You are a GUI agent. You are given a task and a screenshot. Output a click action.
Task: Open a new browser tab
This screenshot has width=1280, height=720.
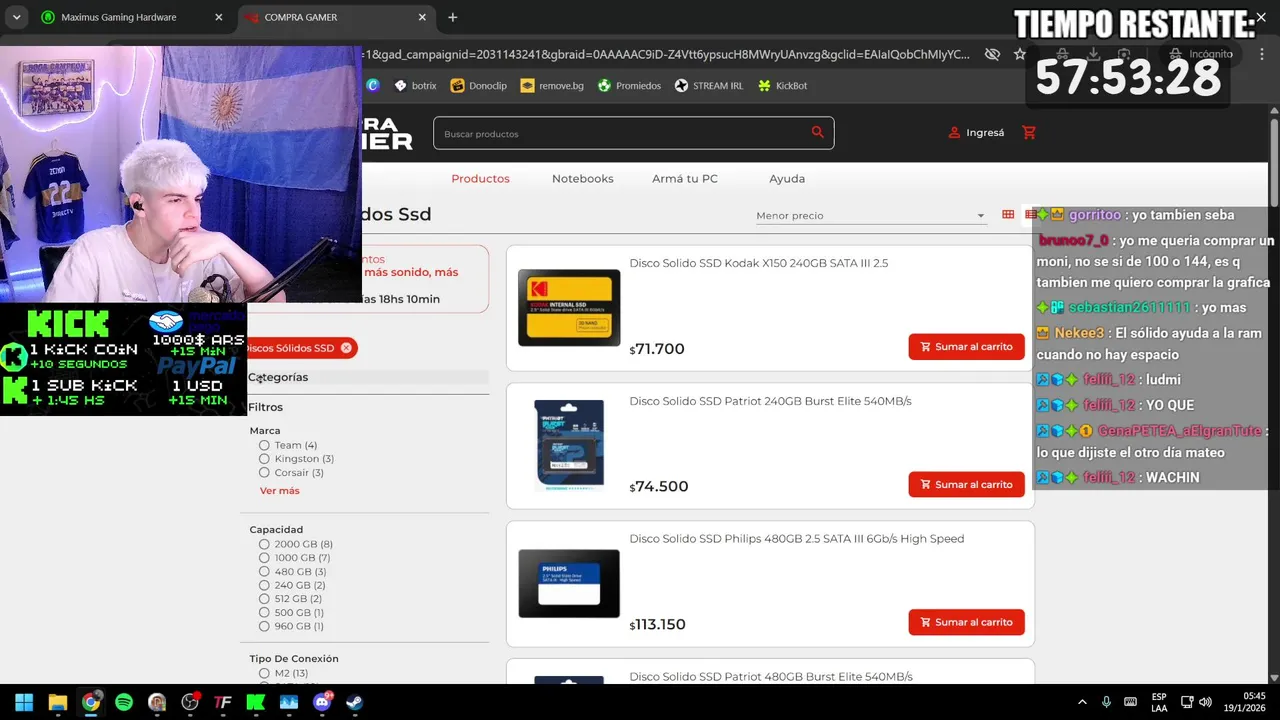452,17
